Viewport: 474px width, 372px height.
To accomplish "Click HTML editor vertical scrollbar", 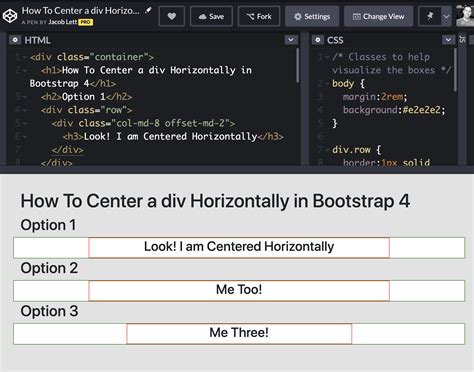I will pos(298,66).
